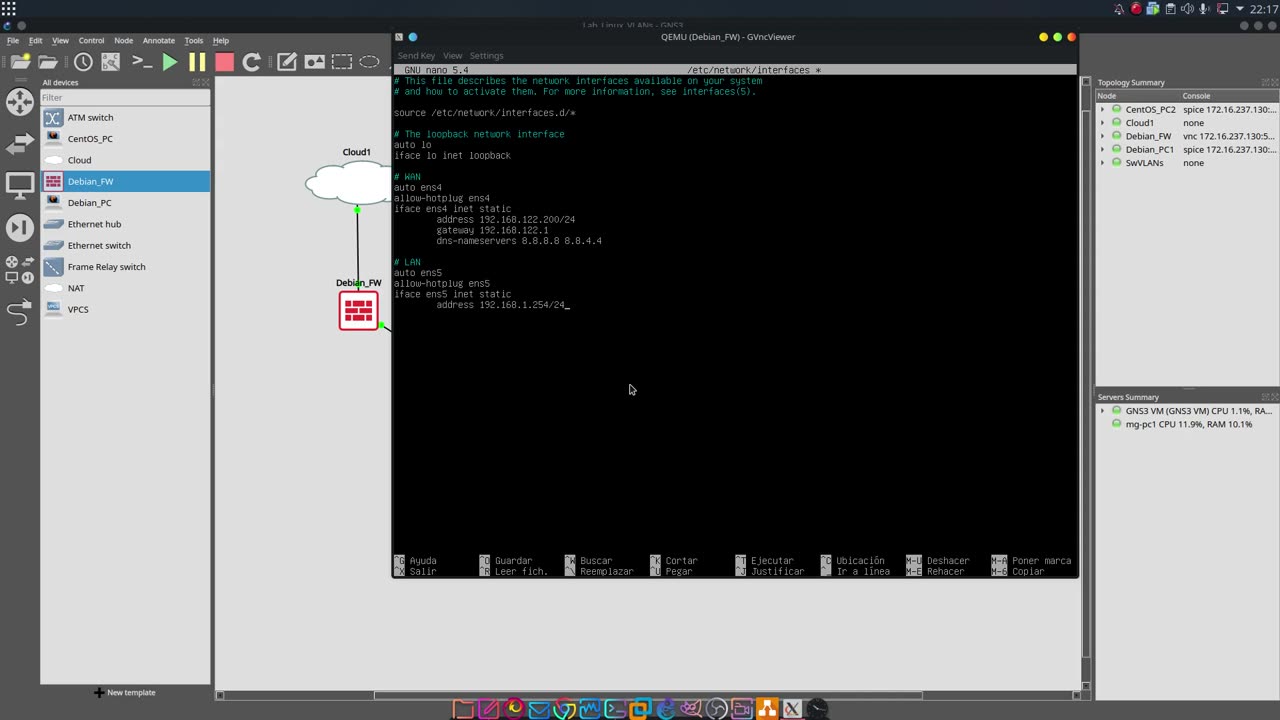Reload all nodes icon

click(252, 62)
